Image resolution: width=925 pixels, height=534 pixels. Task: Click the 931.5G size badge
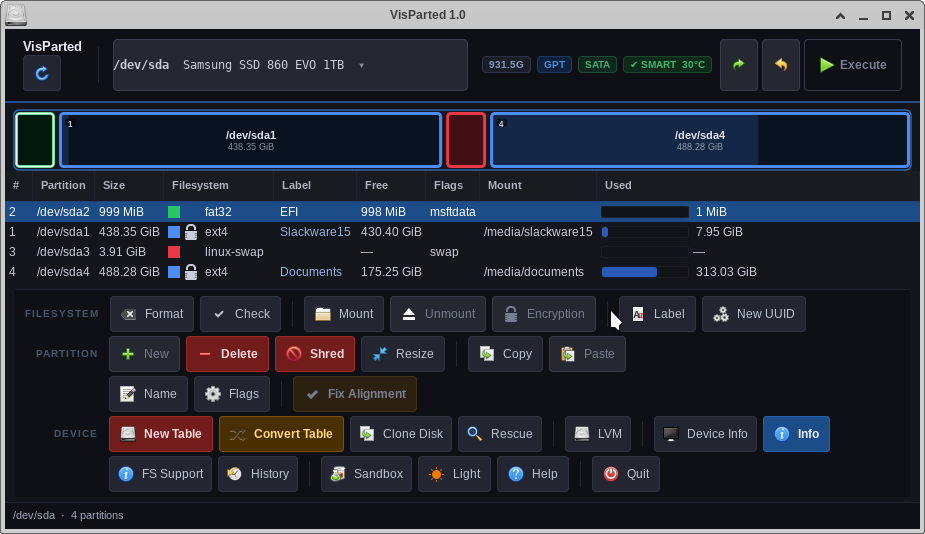tap(506, 64)
